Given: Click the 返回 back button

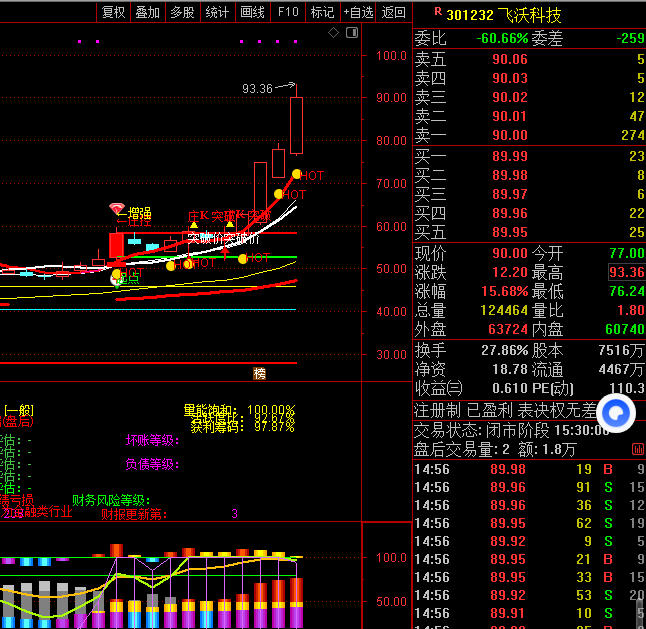Looking at the screenshot, I should click(x=394, y=12).
